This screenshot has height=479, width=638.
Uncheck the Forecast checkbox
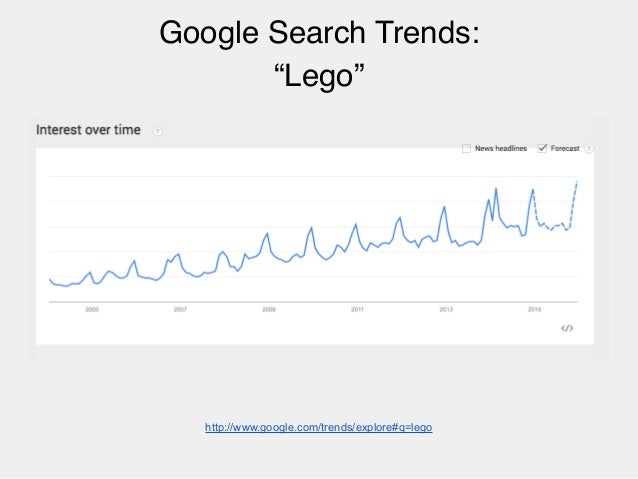point(542,148)
